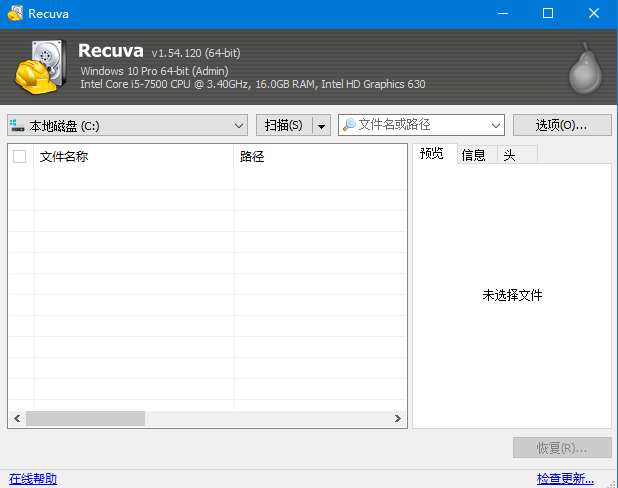618x488 pixels.
Task: Open 选项(O)... settings
Action: [562, 125]
